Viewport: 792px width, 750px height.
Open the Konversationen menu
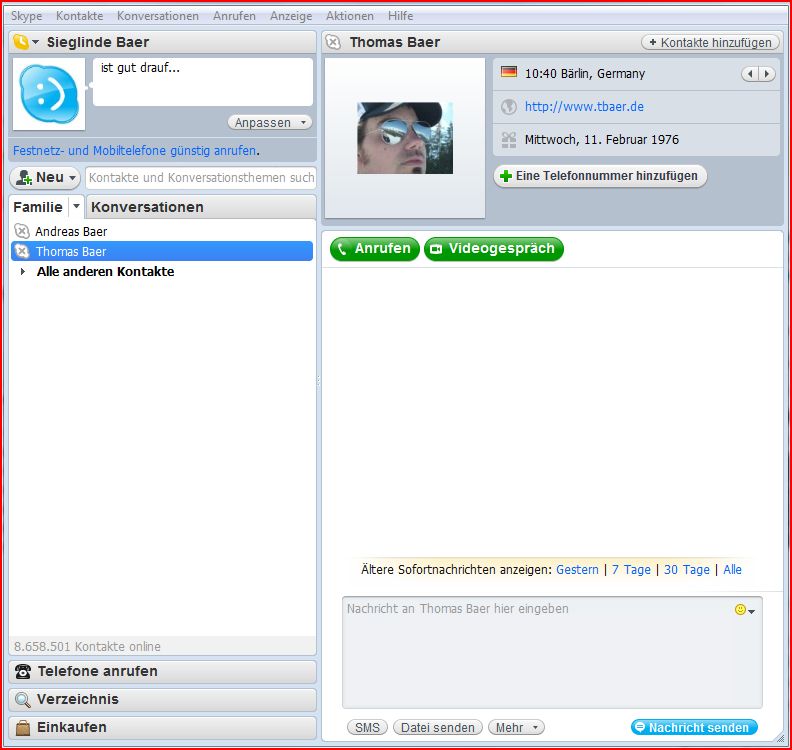[158, 16]
